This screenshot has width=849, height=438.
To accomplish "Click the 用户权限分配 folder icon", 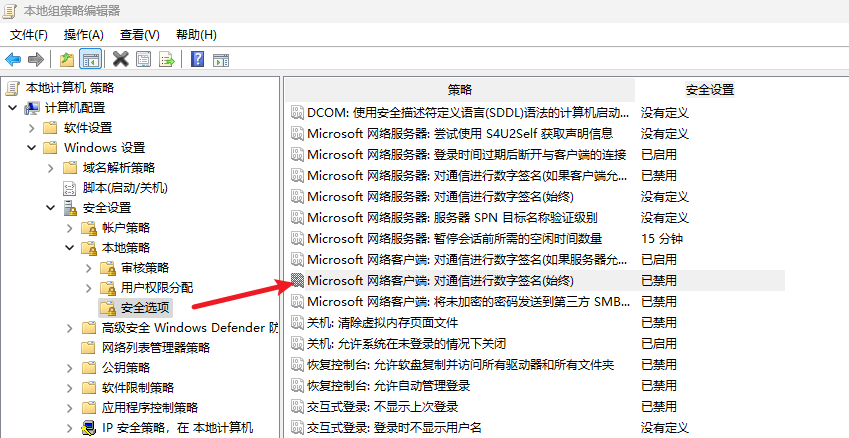I will pyautogui.click(x=108, y=288).
